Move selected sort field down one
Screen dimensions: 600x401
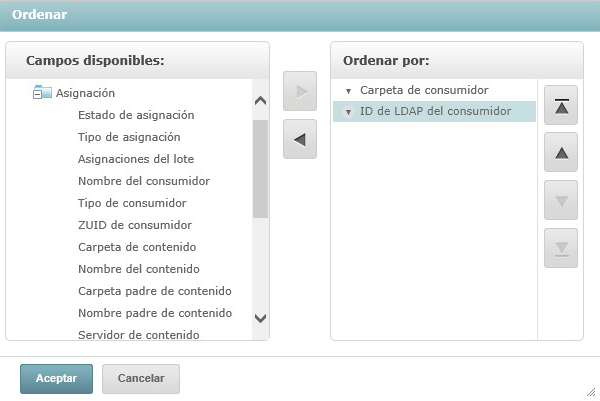(x=561, y=200)
